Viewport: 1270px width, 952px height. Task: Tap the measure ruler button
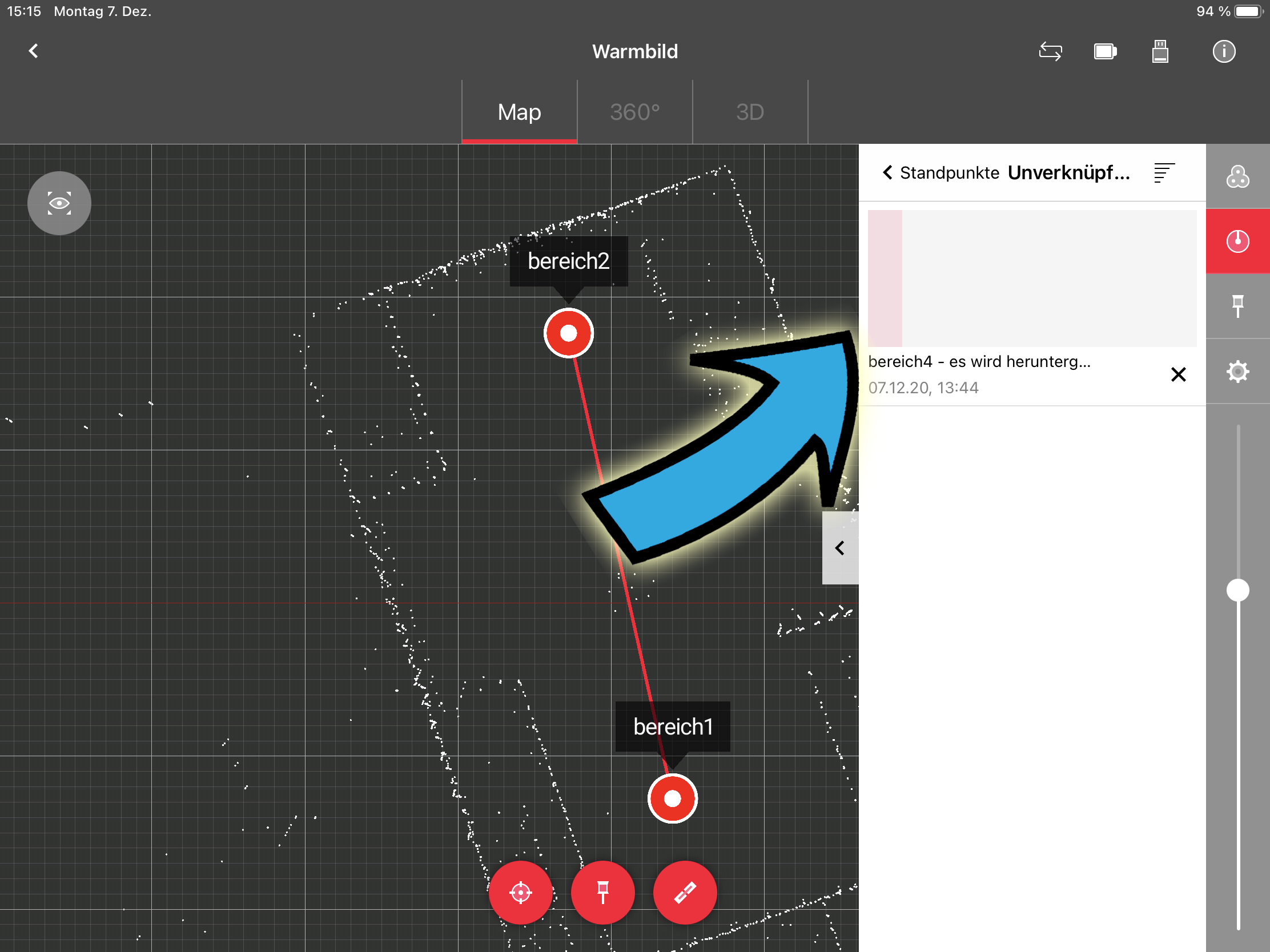pos(685,892)
